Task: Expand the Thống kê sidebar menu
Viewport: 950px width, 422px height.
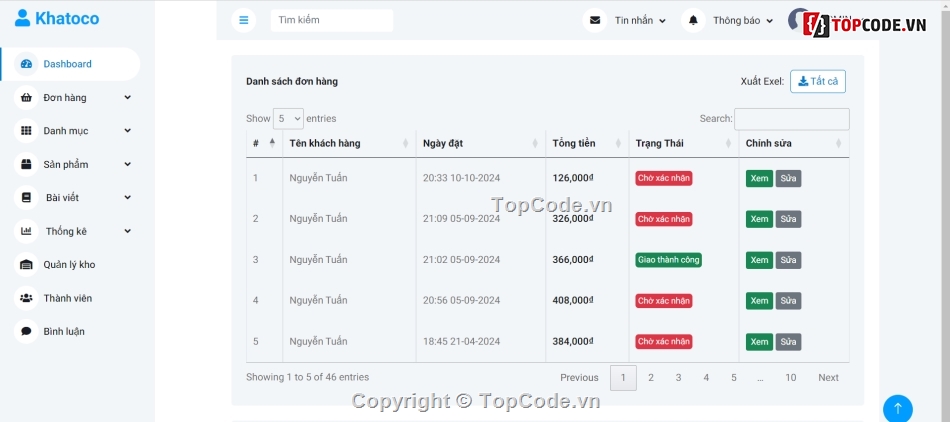Action: click(75, 231)
